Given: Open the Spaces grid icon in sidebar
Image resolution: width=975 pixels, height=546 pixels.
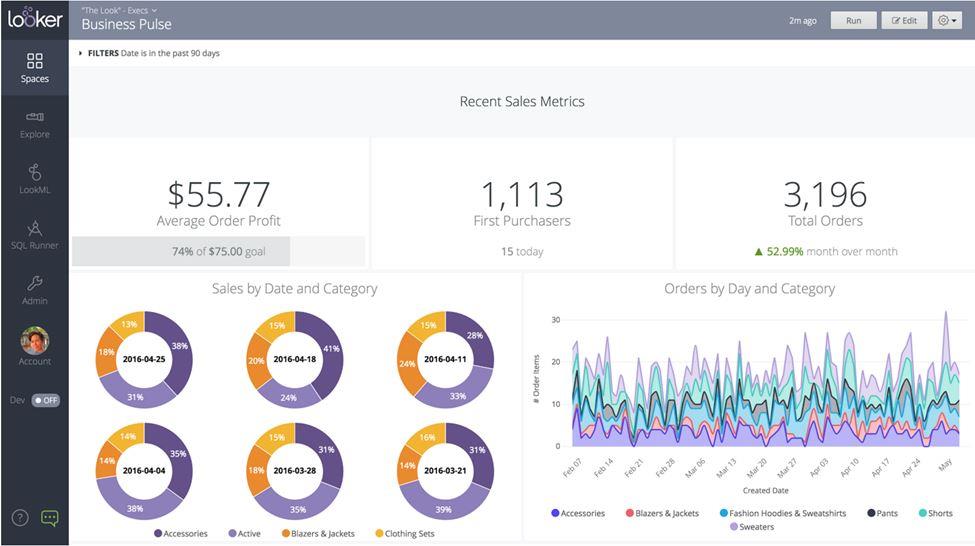Looking at the screenshot, I should pos(34,62).
